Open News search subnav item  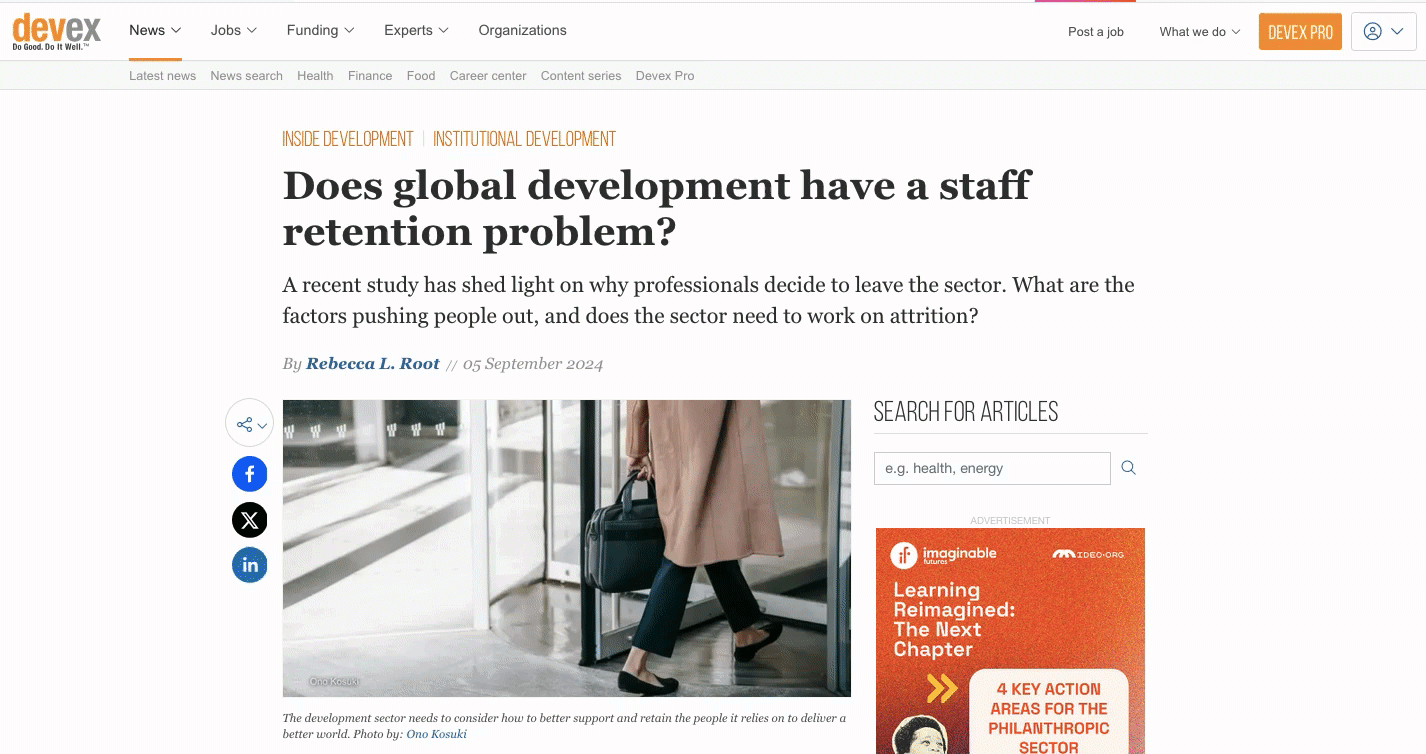(x=246, y=76)
